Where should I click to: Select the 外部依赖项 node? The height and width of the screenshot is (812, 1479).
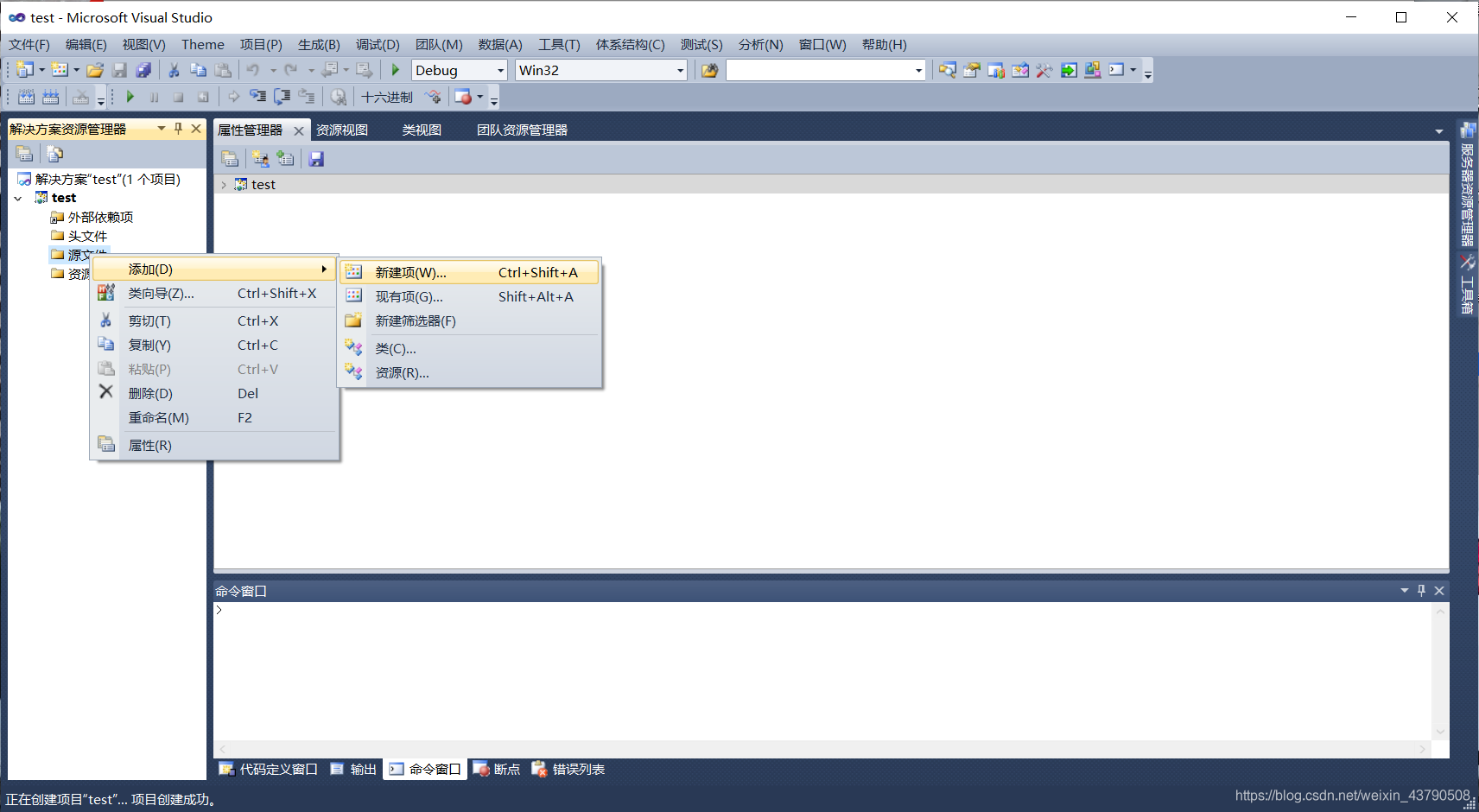[x=92, y=218]
